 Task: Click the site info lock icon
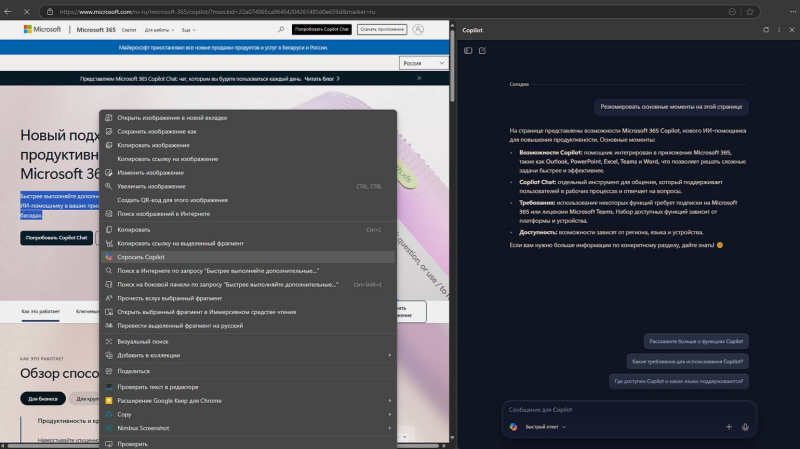coord(49,12)
